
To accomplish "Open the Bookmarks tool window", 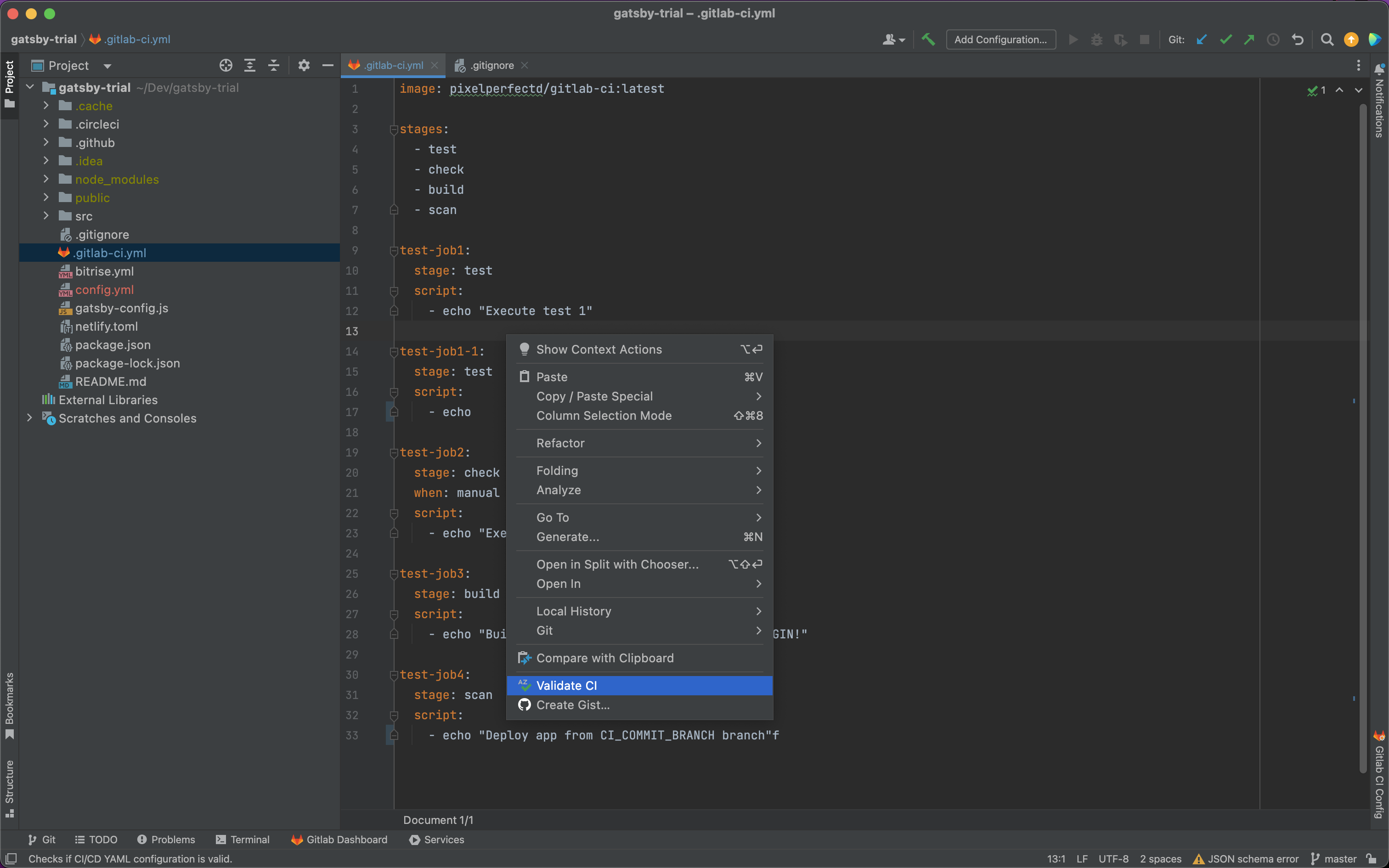I will click(9, 705).
